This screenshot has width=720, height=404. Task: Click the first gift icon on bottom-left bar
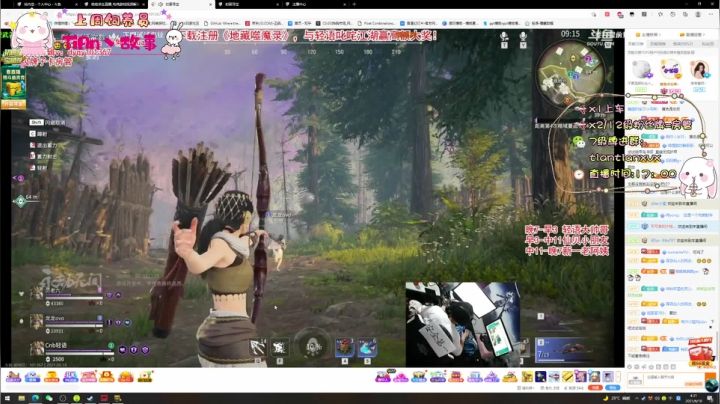(13, 377)
